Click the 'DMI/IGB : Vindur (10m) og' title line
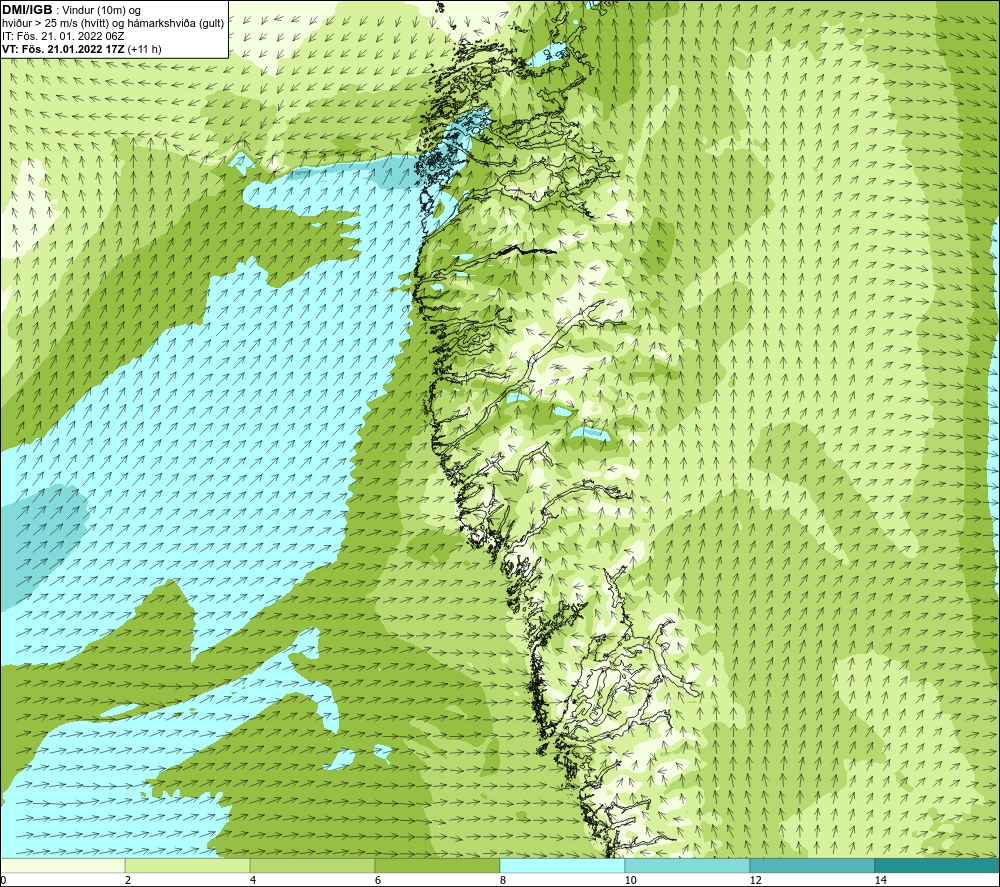Viewport: 1000px width, 887px height. [x=72, y=10]
